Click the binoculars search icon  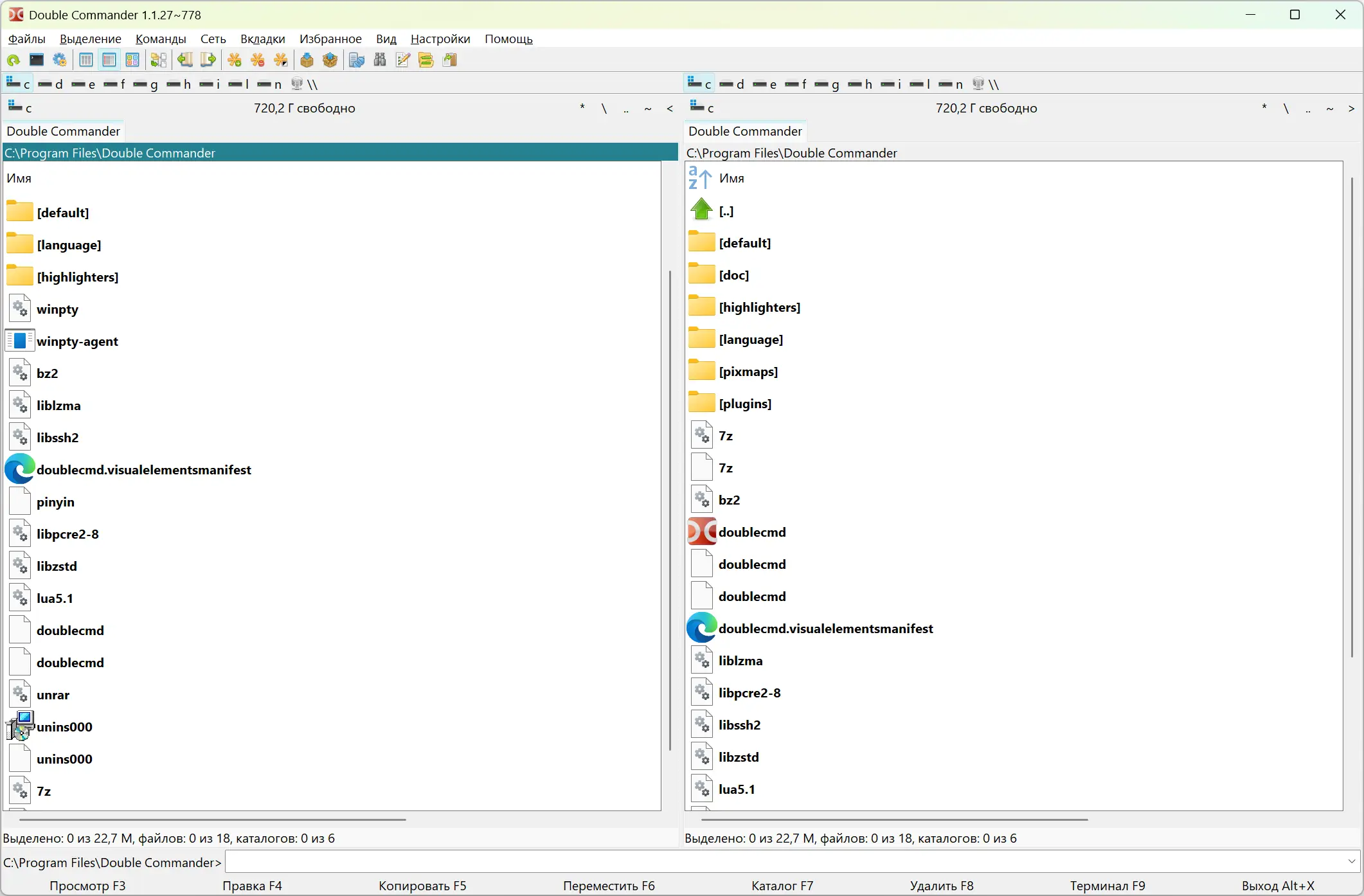click(380, 60)
